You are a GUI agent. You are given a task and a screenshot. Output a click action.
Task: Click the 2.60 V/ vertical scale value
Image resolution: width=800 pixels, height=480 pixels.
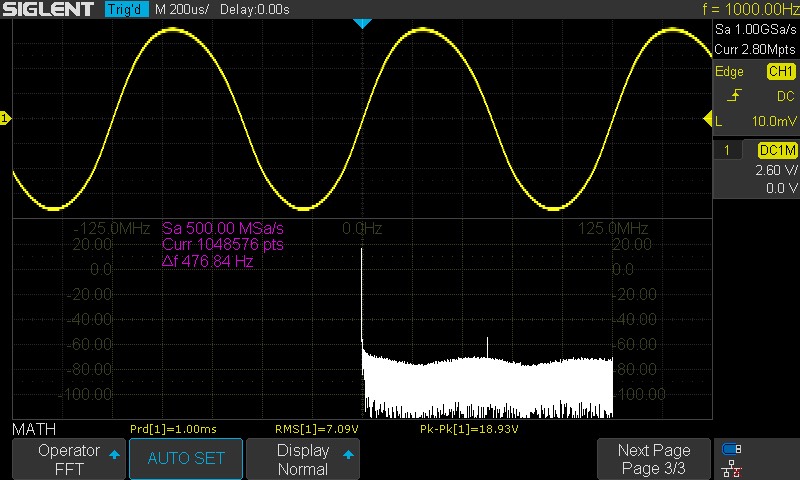coord(775,170)
